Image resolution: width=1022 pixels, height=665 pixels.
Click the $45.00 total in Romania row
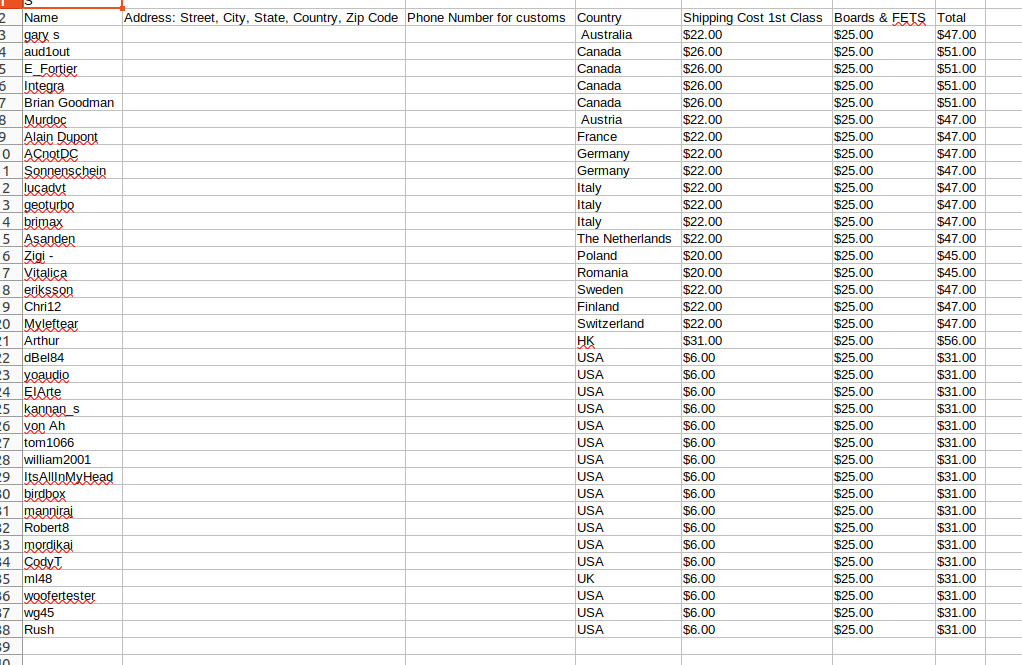[960, 273]
